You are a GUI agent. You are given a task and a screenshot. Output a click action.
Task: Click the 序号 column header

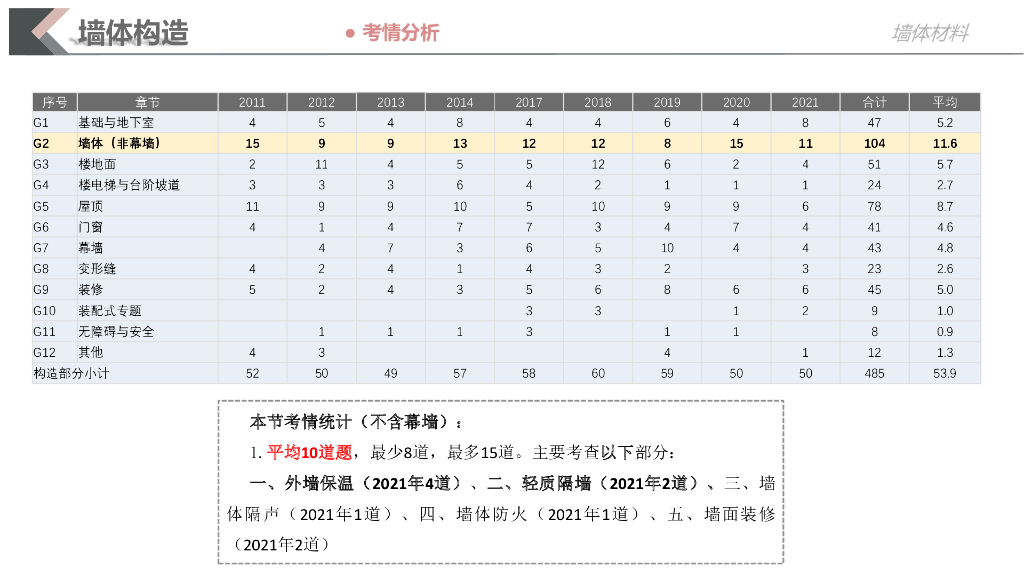pos(55,102)
